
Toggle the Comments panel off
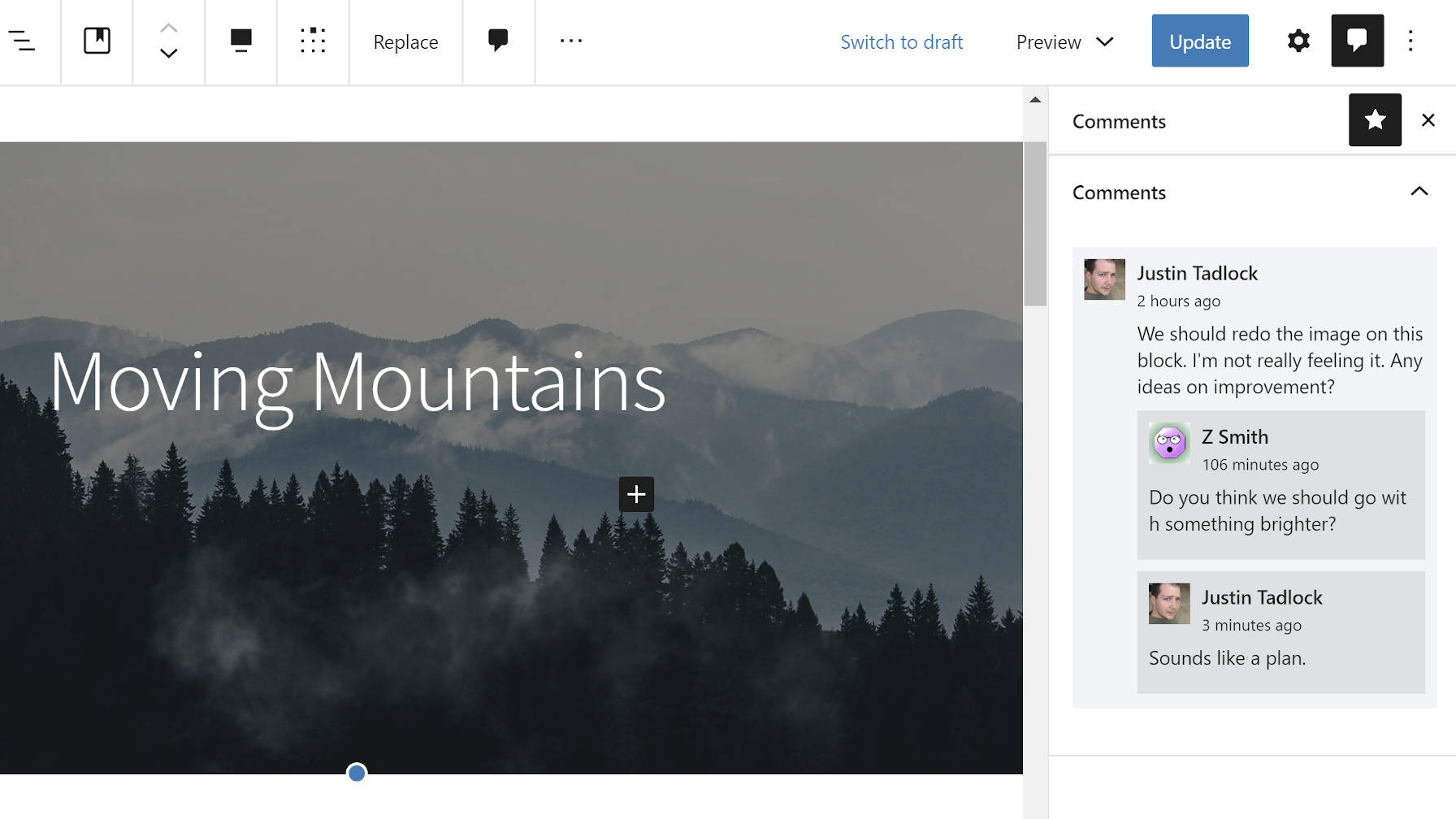coord(1357,39)
